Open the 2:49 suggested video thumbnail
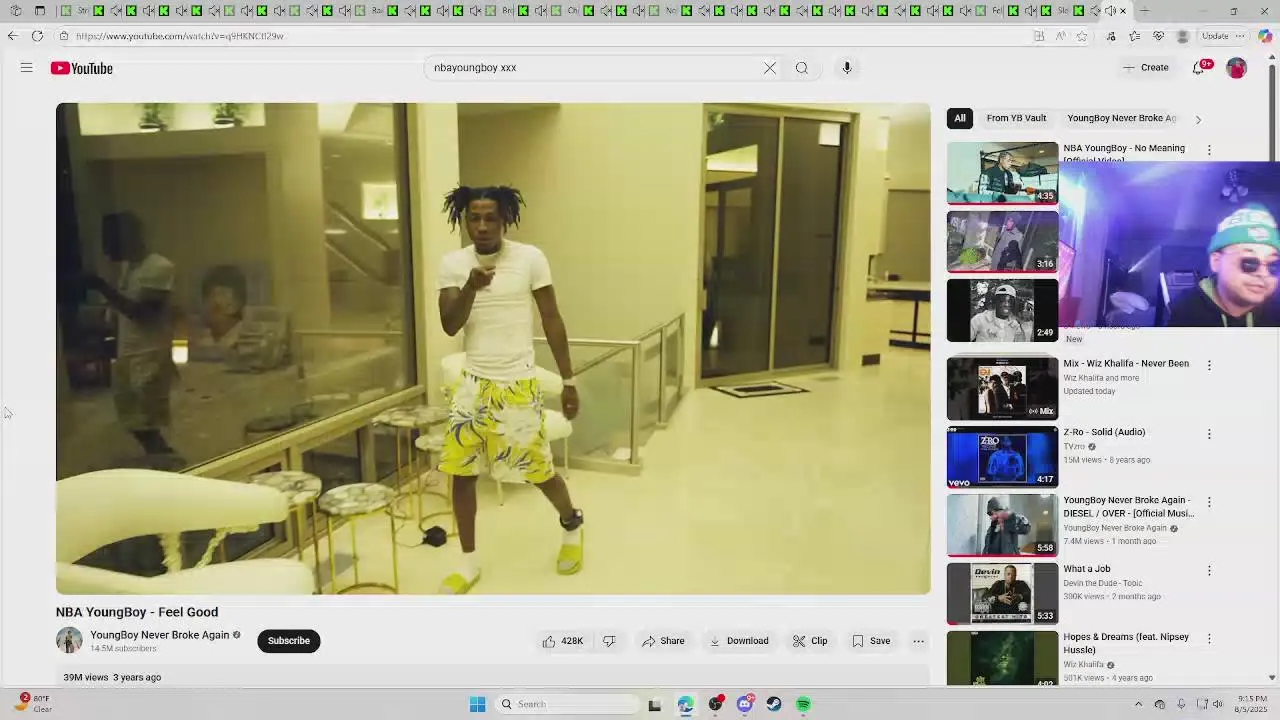The height and width of the screenshot is (720, 1280). [1002, 309]
